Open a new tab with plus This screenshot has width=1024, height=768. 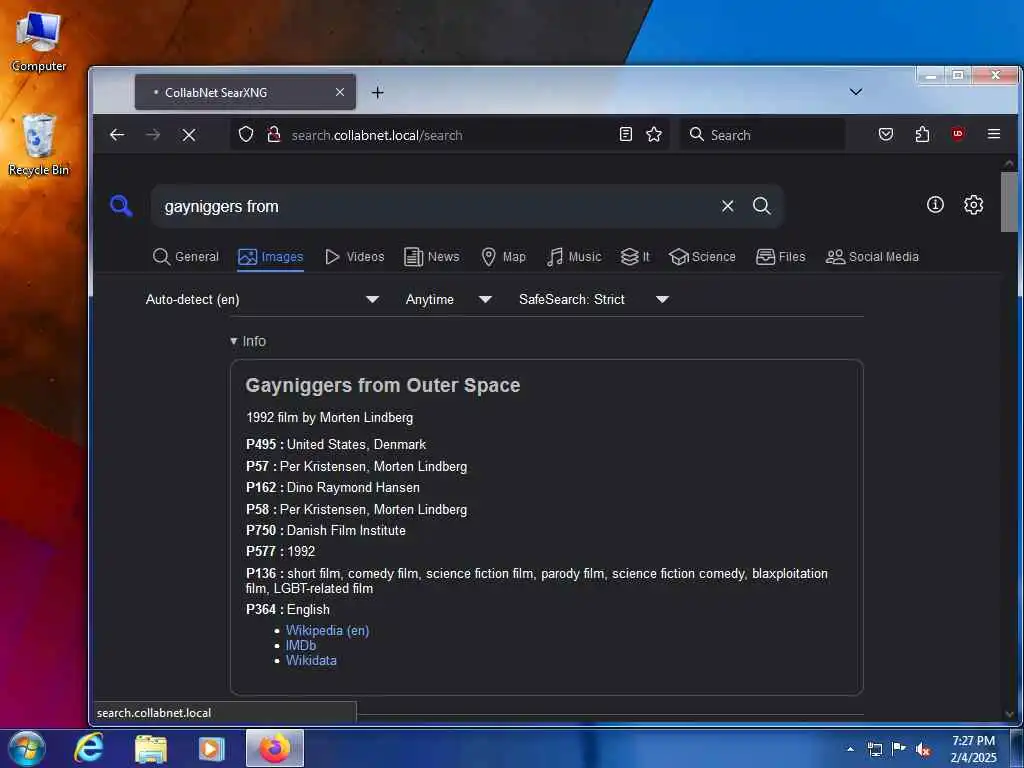tap(377, 93)
